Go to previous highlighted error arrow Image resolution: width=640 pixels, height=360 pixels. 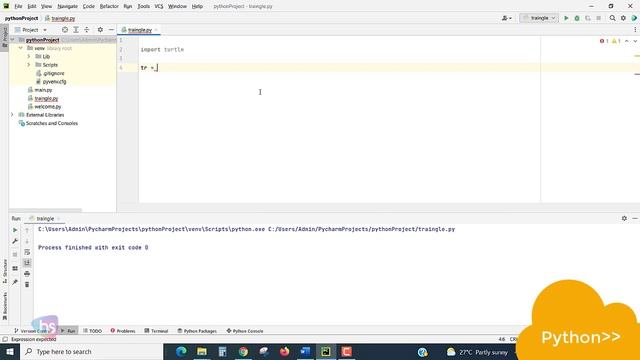pyautogui.click(x=627, y=41)
